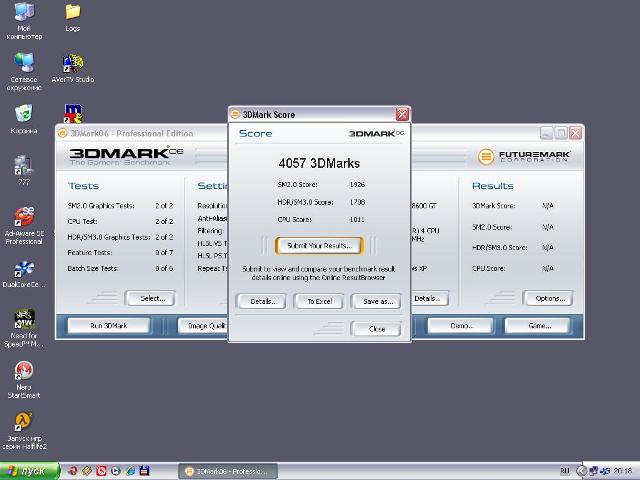The image size is (640, 480).
Task: Open the Network Neighborhood desktop icon
Action: point(24,72)
